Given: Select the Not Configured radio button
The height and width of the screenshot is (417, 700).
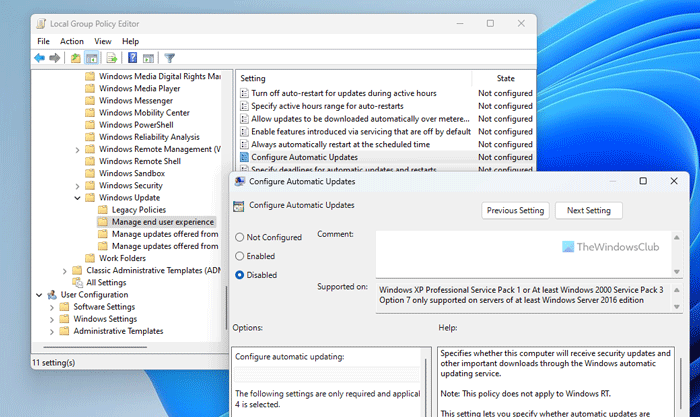Looking at the screenshot, I should click(239, 237).
